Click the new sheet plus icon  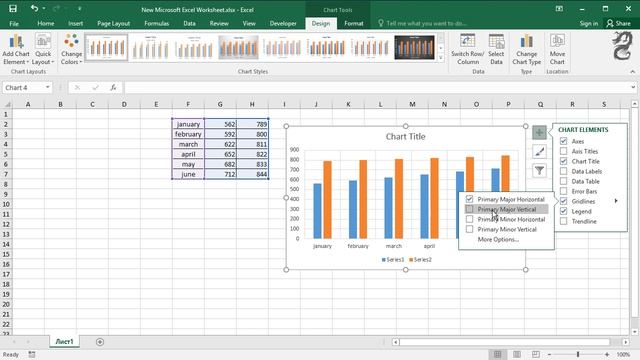pyautogui.click(x=100, y=342)
